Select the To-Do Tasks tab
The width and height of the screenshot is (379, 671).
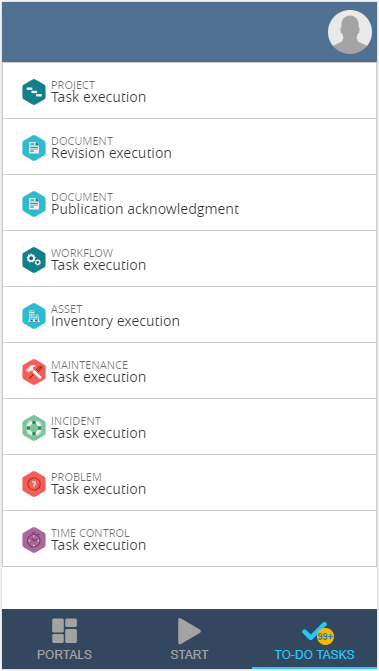(314, 639)
